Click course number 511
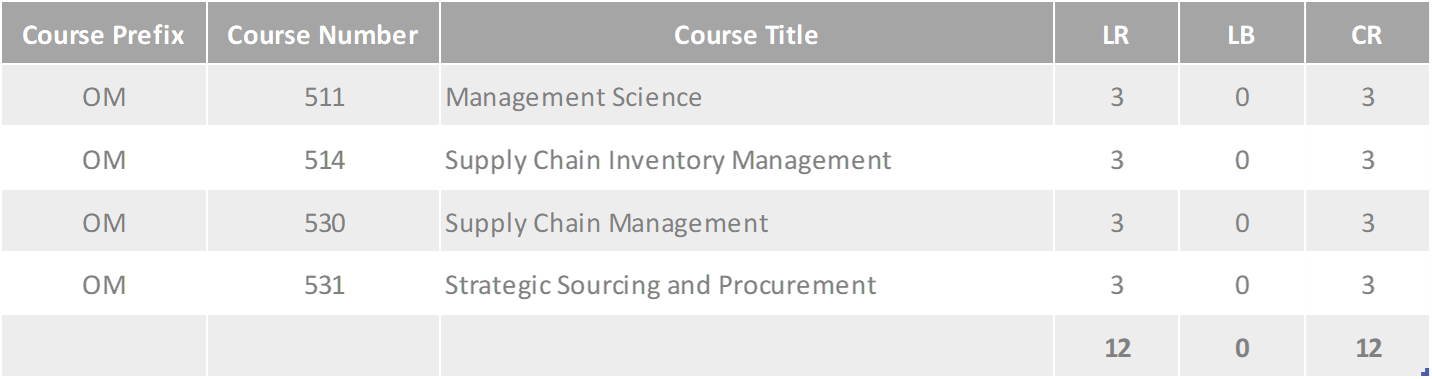 (324, 97)
